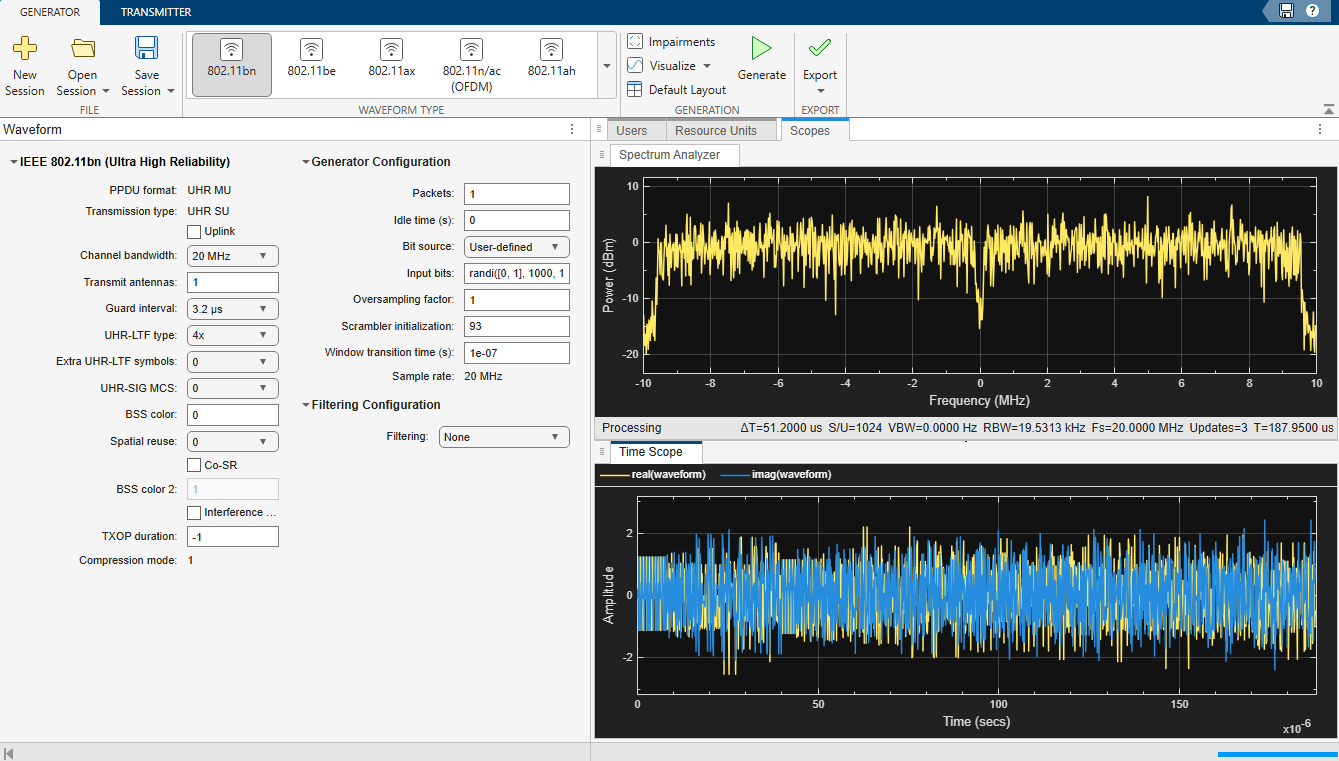Image resolution: width=1339 pixels, height=761 pixels.
Task: Click the Export checkmark icon
Action: pos(820,48)
